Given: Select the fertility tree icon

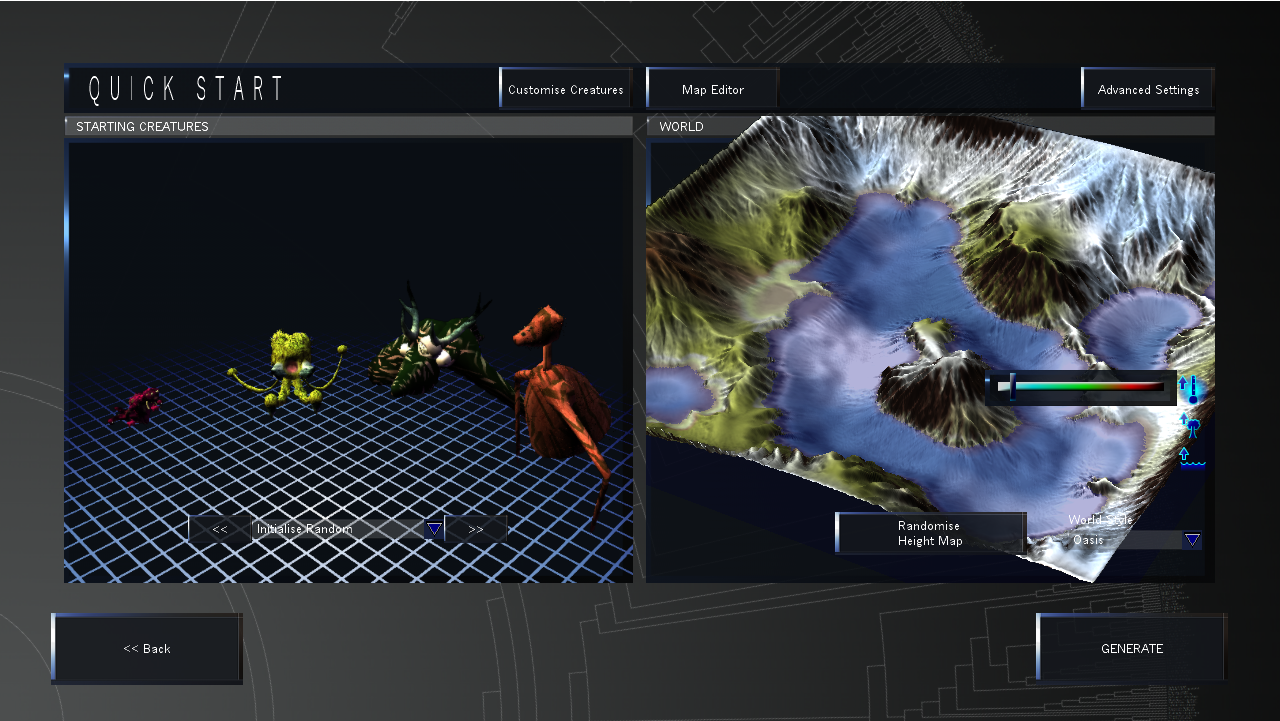Looking at the screenshot, I should 1190,426.
